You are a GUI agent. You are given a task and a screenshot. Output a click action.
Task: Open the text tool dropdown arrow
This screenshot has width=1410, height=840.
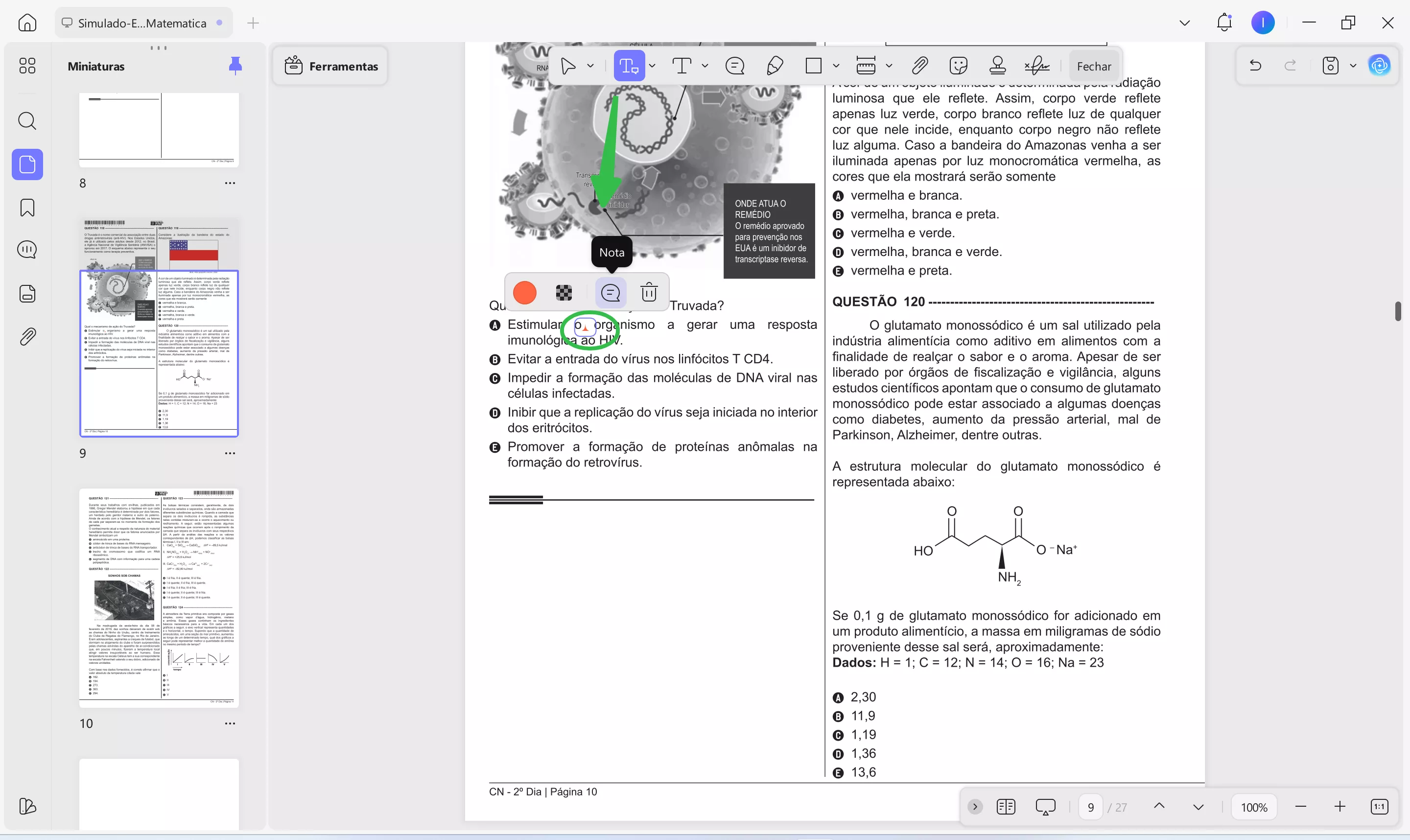pos(705,66)
